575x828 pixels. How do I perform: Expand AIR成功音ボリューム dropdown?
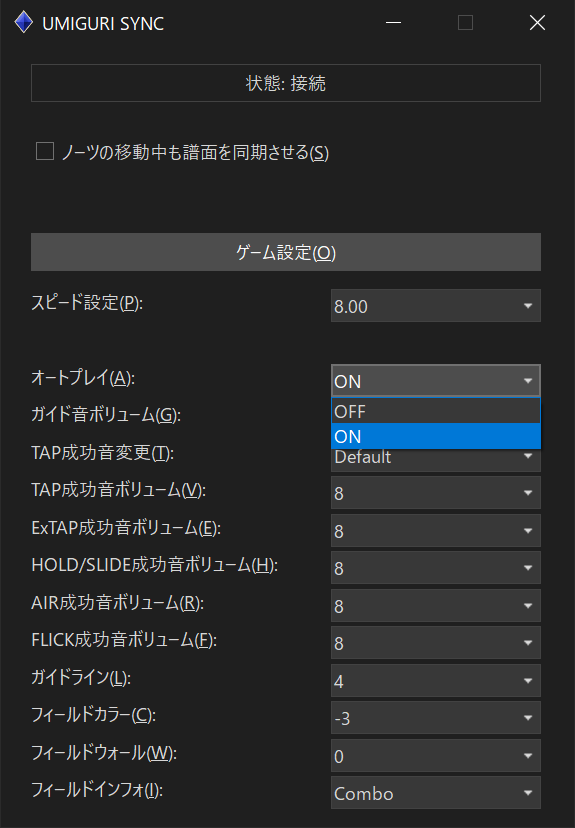436,606
